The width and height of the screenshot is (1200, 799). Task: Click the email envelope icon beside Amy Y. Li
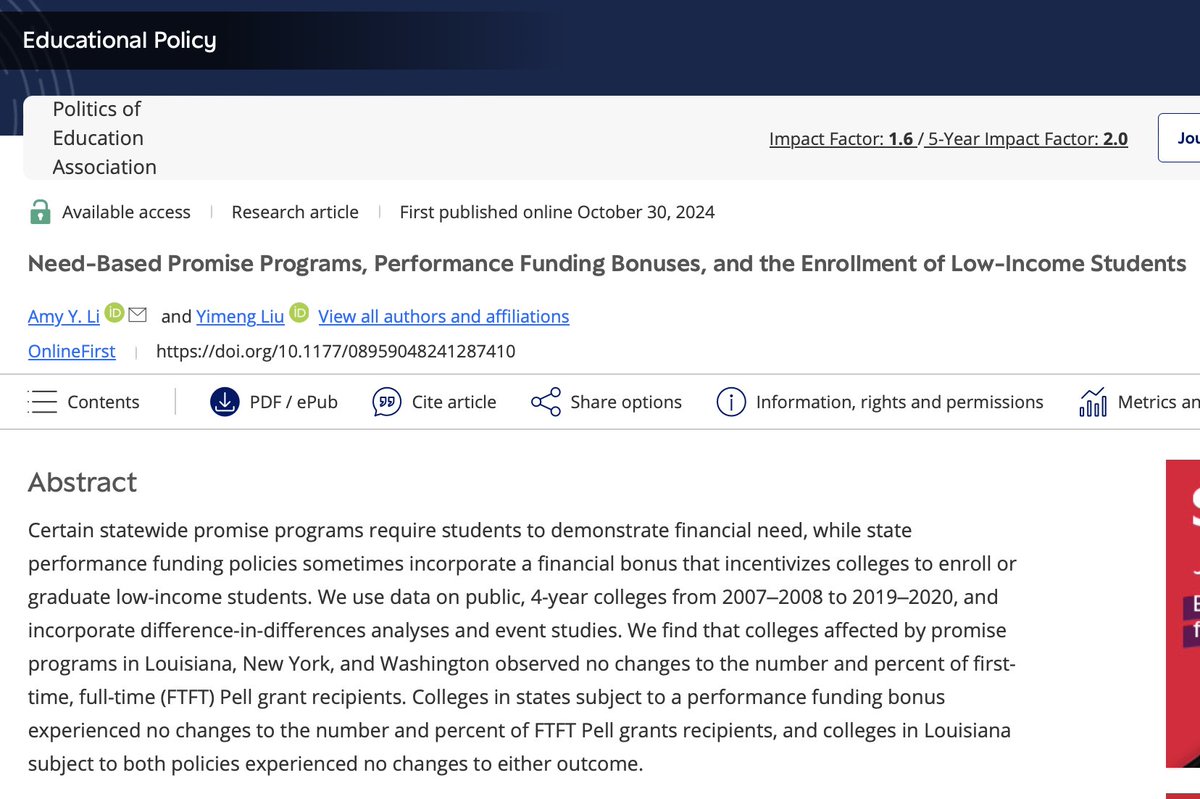[138, 315]
